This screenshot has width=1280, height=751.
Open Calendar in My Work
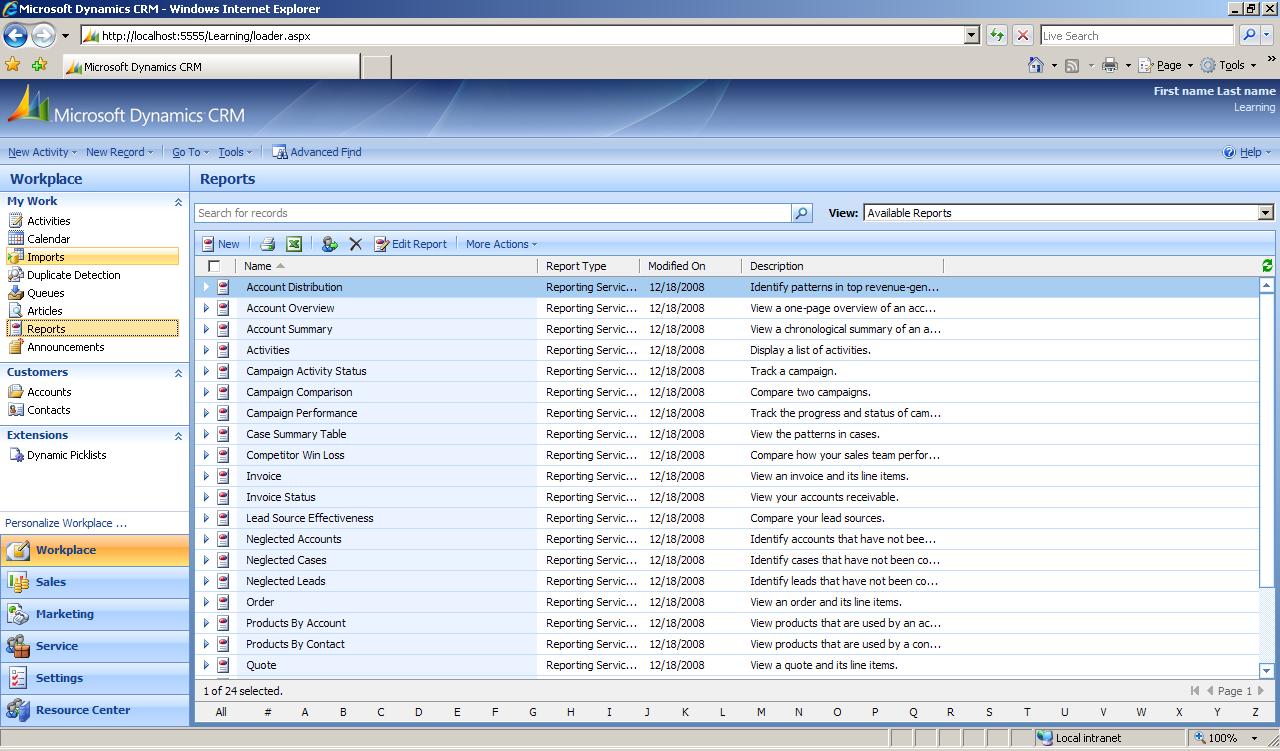click(x=48, y=239)
